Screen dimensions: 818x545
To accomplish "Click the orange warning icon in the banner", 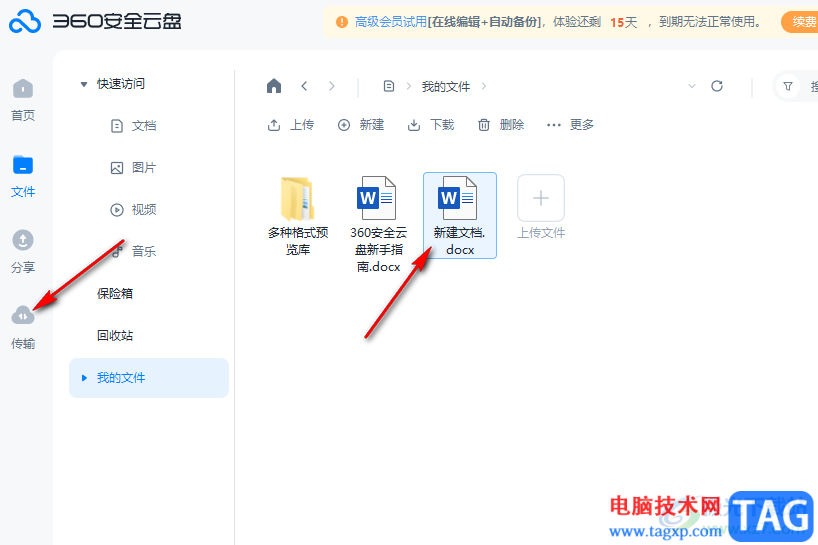I will (342, 22).
